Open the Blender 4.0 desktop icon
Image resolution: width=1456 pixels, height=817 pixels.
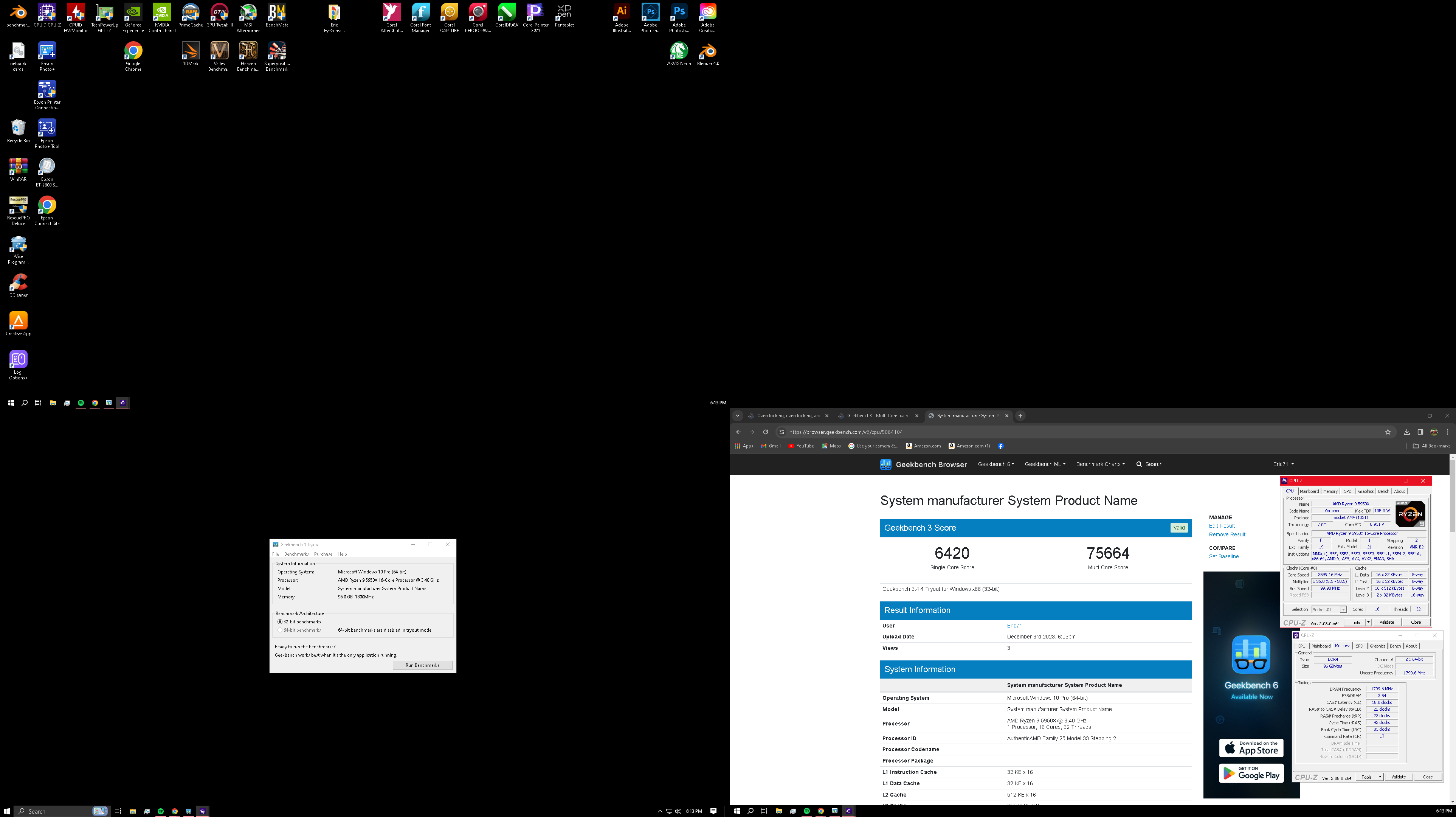click(708, 54)
